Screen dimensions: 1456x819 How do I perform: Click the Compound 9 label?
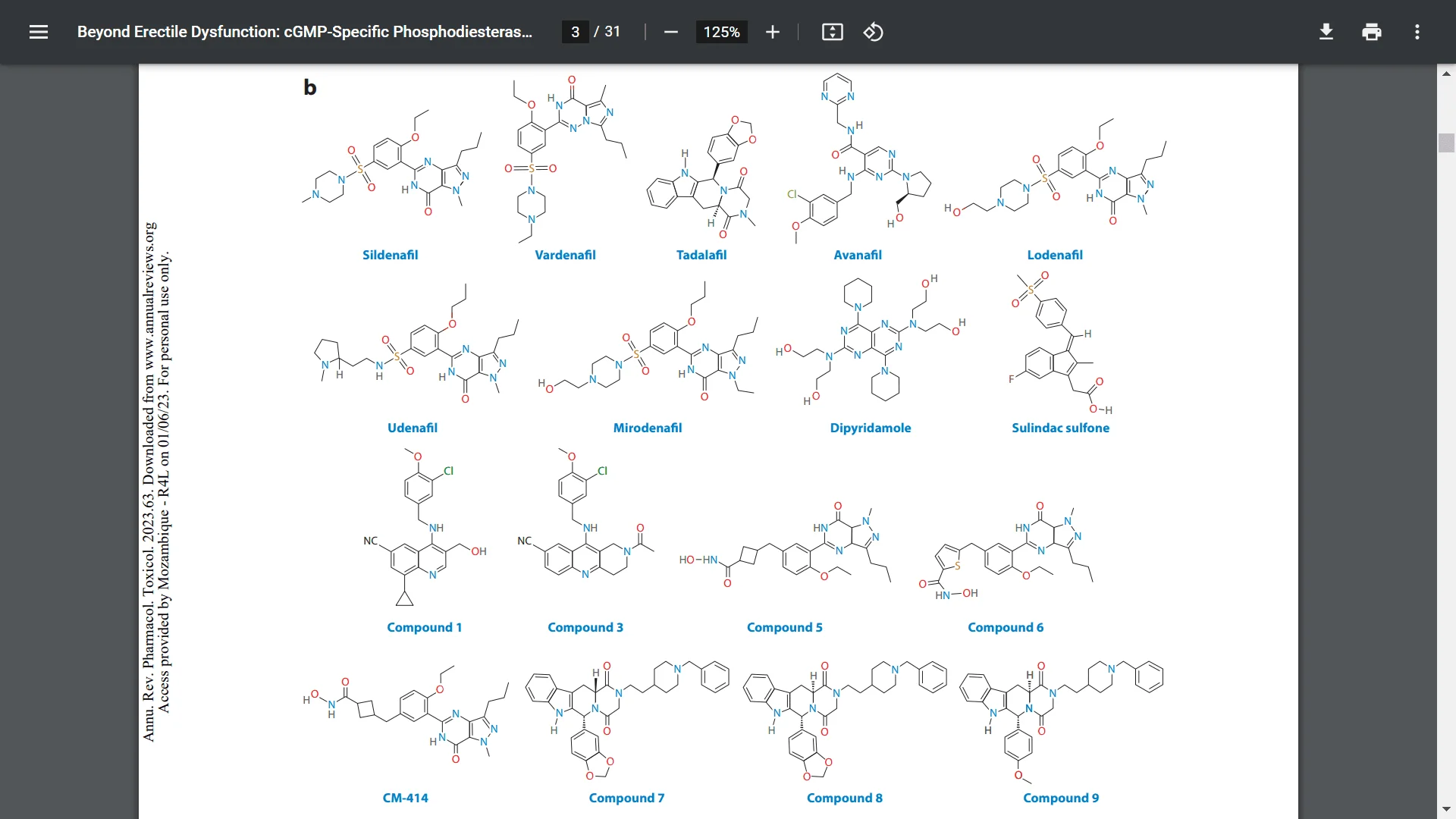[1061, 798]
